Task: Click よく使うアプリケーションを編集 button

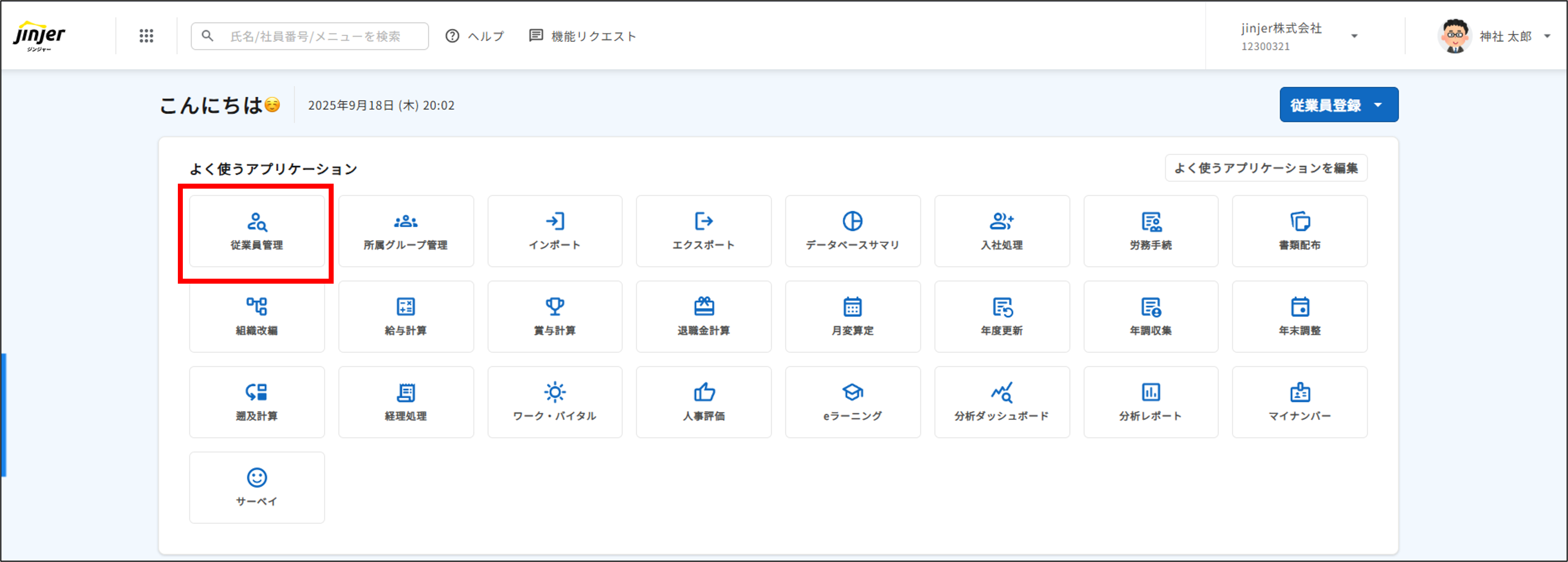Action: [x=1266, y=168]
